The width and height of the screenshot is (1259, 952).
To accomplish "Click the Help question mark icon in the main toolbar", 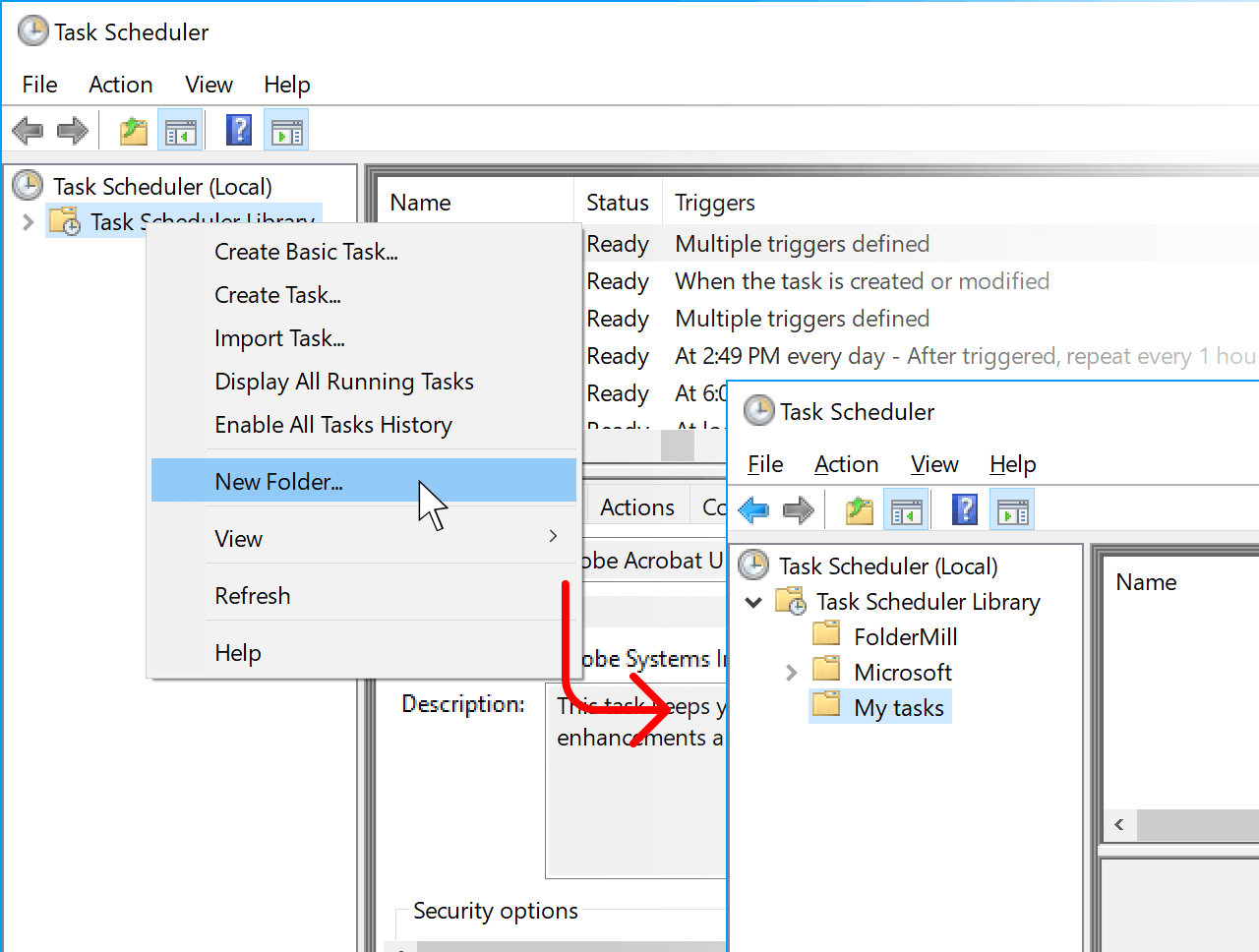I will [239, 131].
